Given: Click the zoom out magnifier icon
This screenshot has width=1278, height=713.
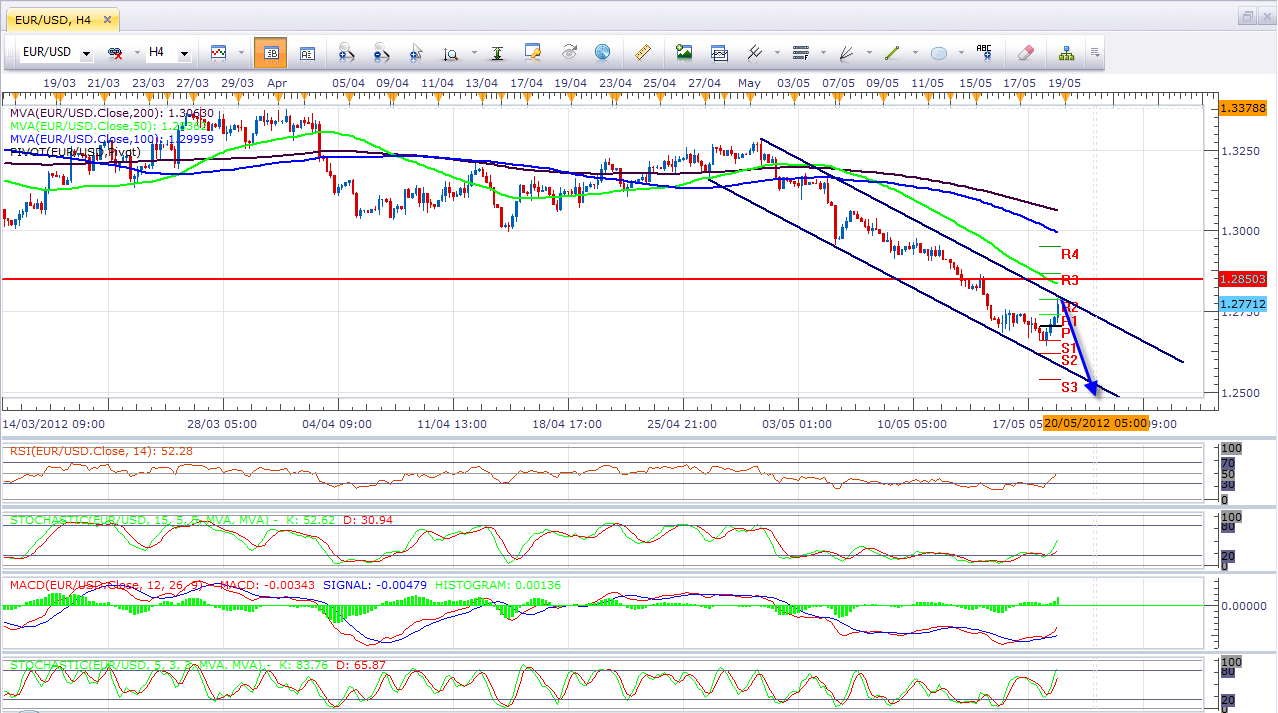Looking at the screenshot, I should click(x=381, y=52).
